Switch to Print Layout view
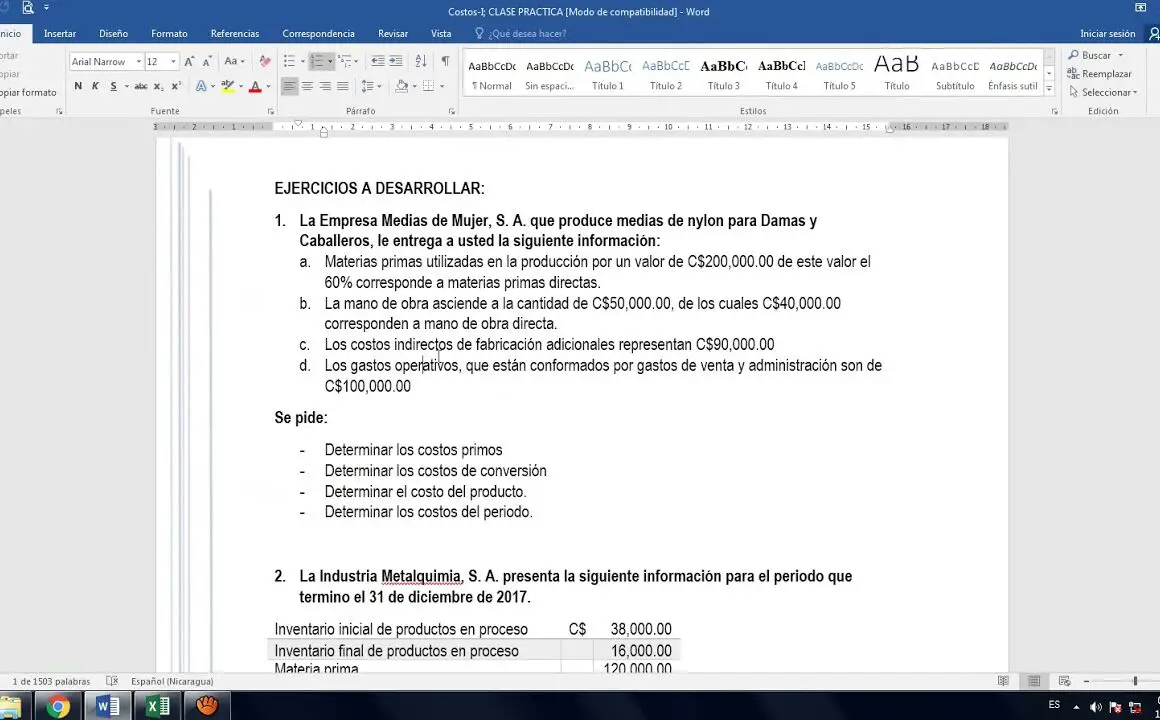 (1034, 681)
